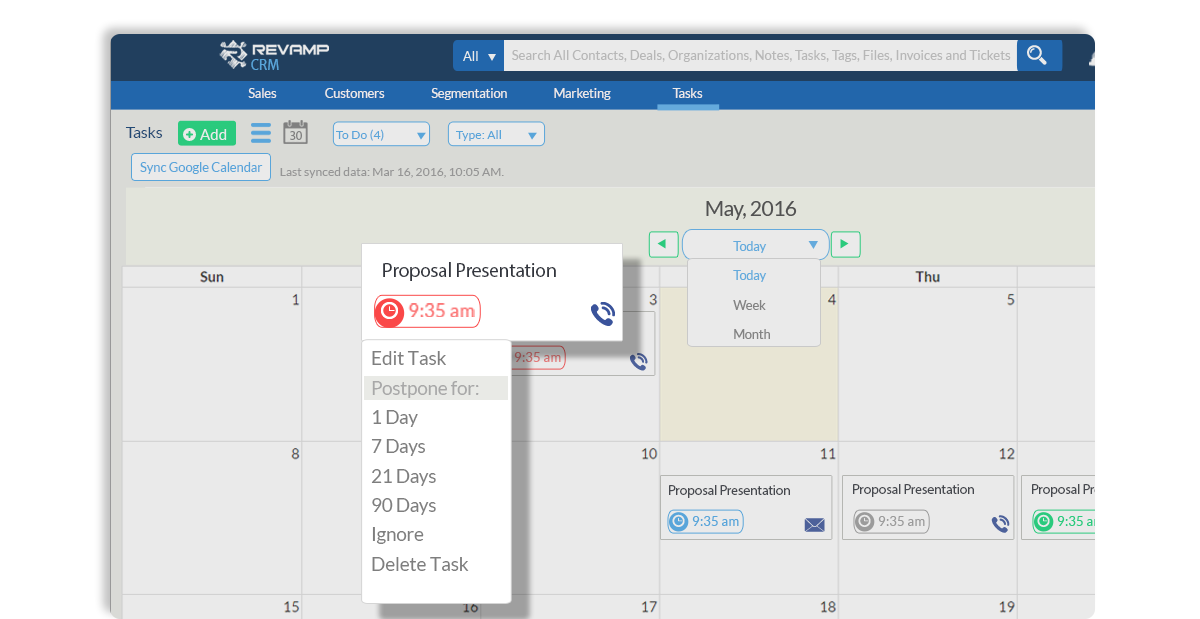Open the To Do (4) filter dropdown
The width and height of the screenshot is (1200, 619).
click(x=381, y=134)
